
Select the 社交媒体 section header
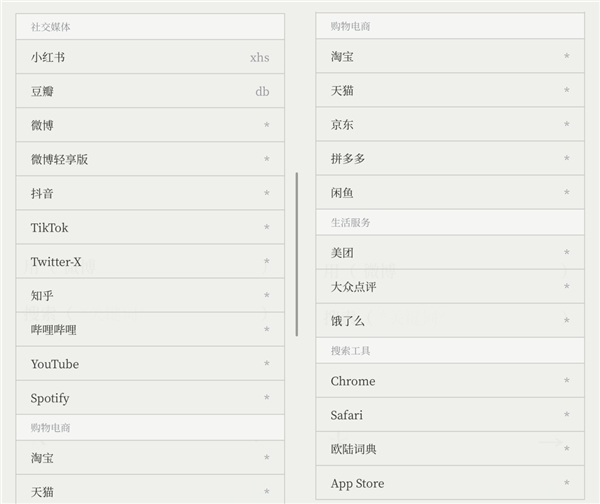point(51,27)
